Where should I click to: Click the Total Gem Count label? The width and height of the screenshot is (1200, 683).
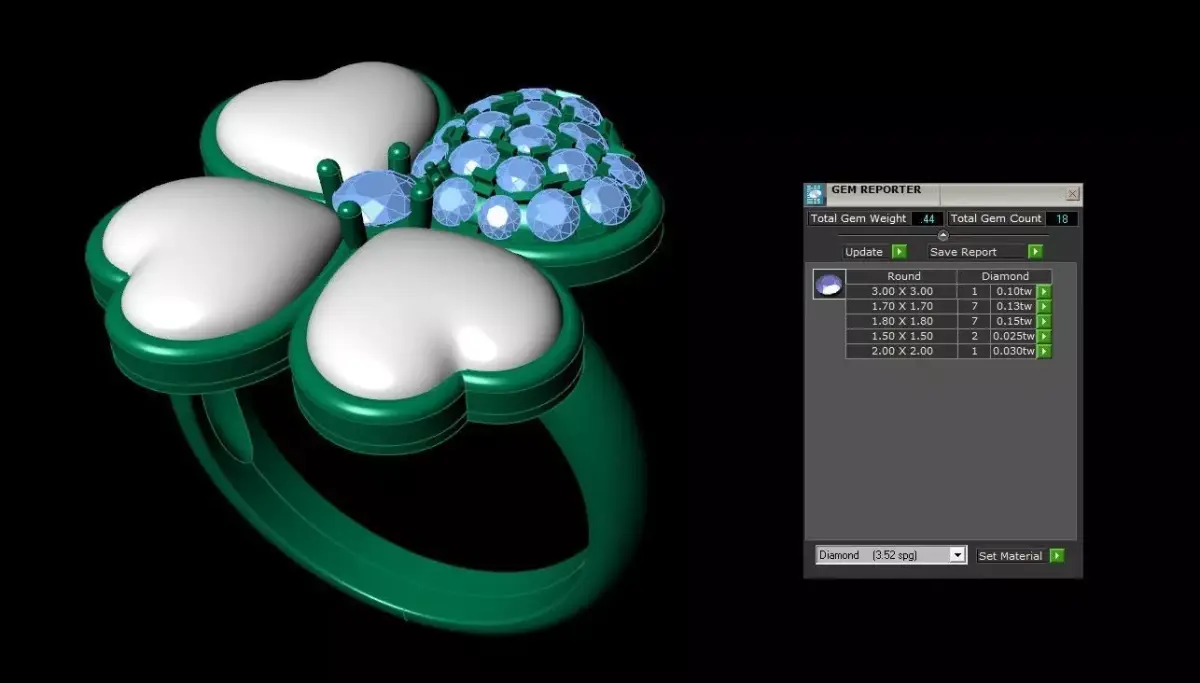997,218
